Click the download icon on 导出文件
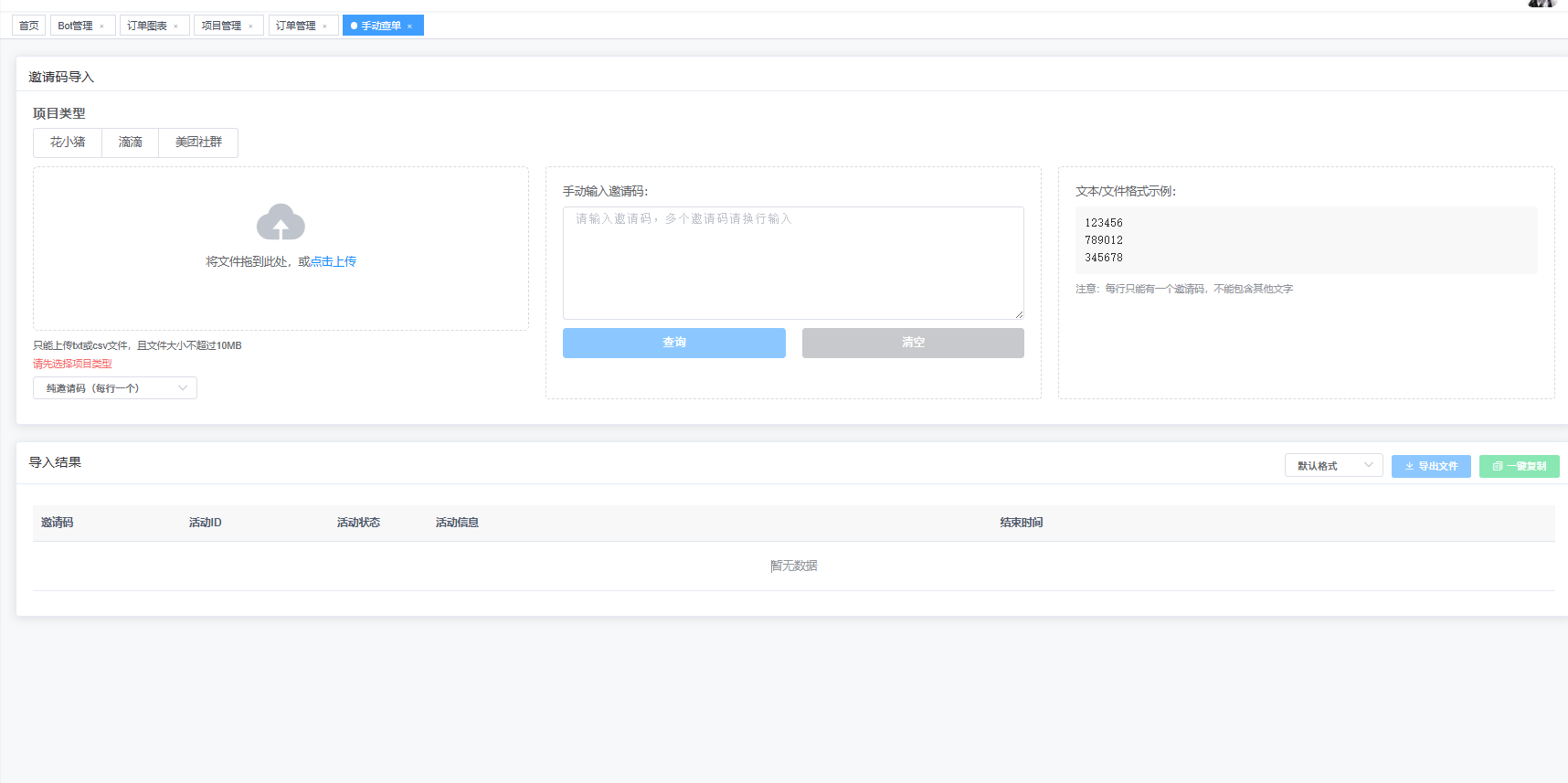1568x783 pixels. (x=1409, y=466)
